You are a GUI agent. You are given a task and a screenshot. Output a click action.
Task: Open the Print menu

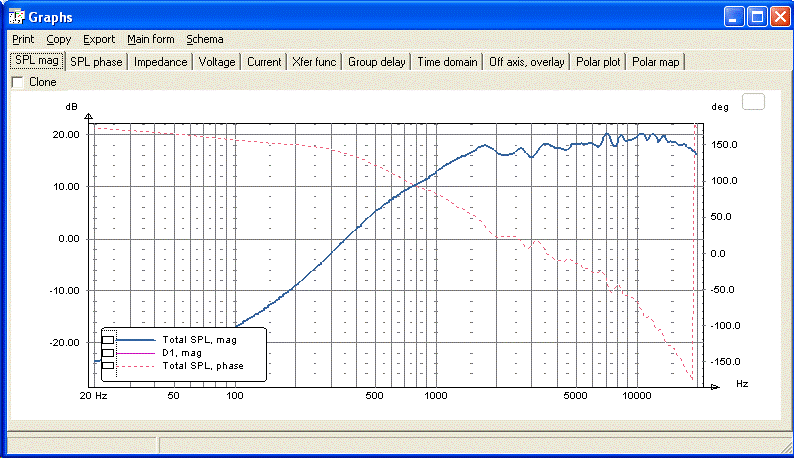(x=23, y=39)
